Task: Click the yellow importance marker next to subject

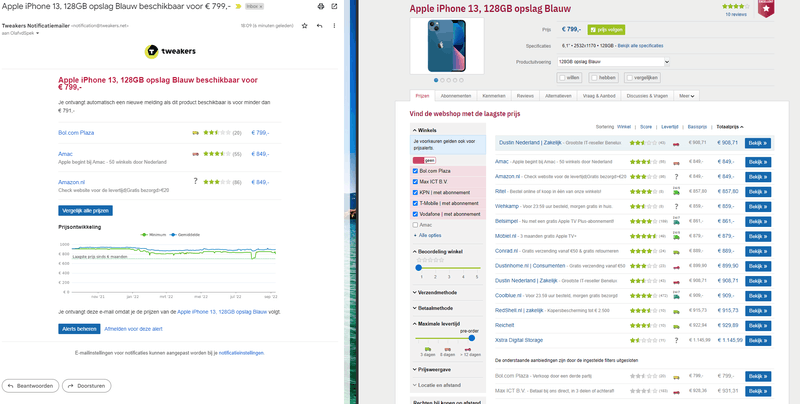Action: point(238,7)
